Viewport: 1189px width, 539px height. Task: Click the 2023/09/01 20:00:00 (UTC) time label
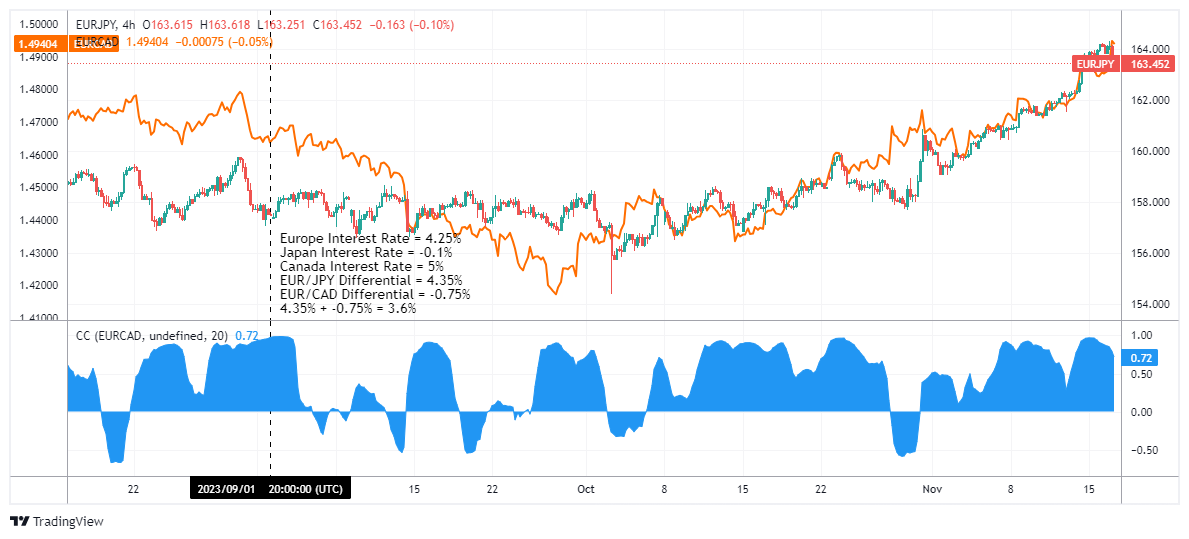[x=270, y=489]
